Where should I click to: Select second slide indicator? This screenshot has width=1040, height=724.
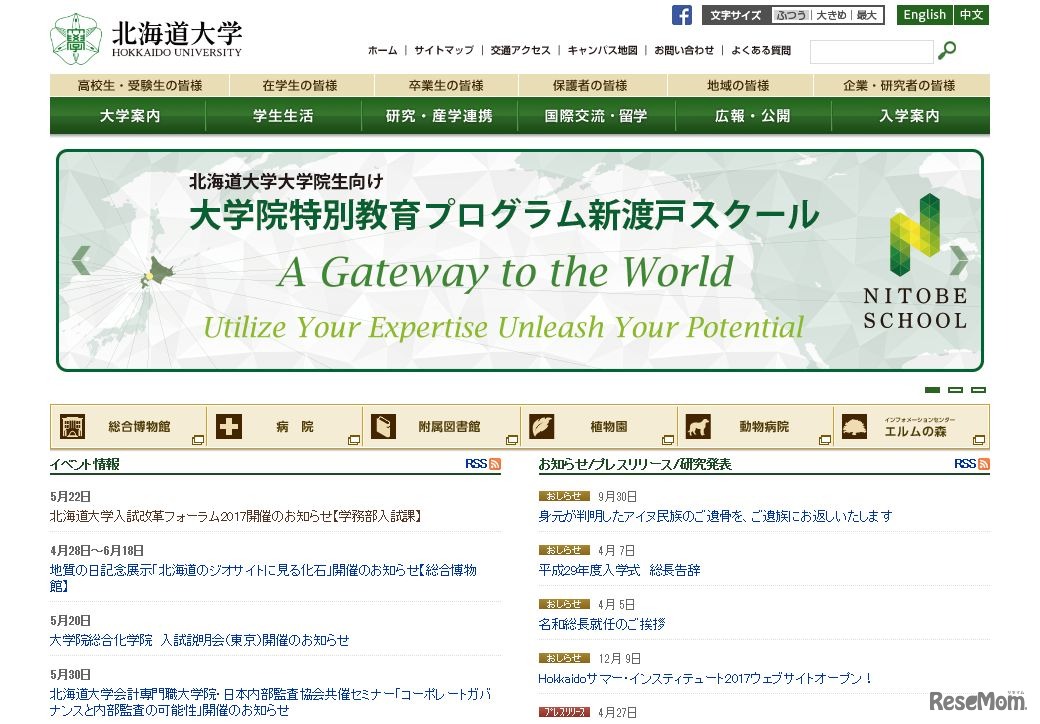click(x=955, y=390)
